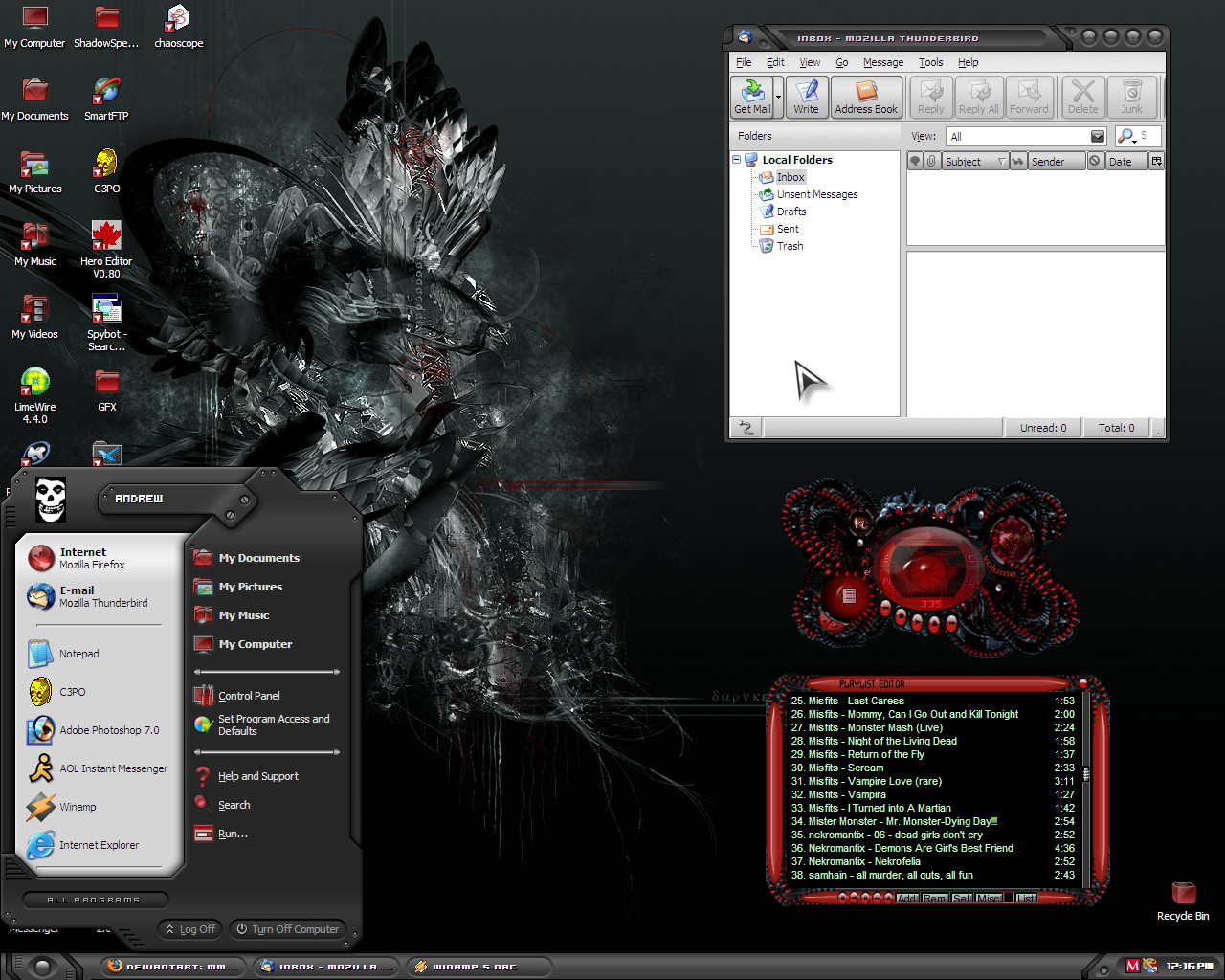Click the thread column header icon
Image resolution: width=1225 pixels, height=980 pixels.
(x=915, y=161)
